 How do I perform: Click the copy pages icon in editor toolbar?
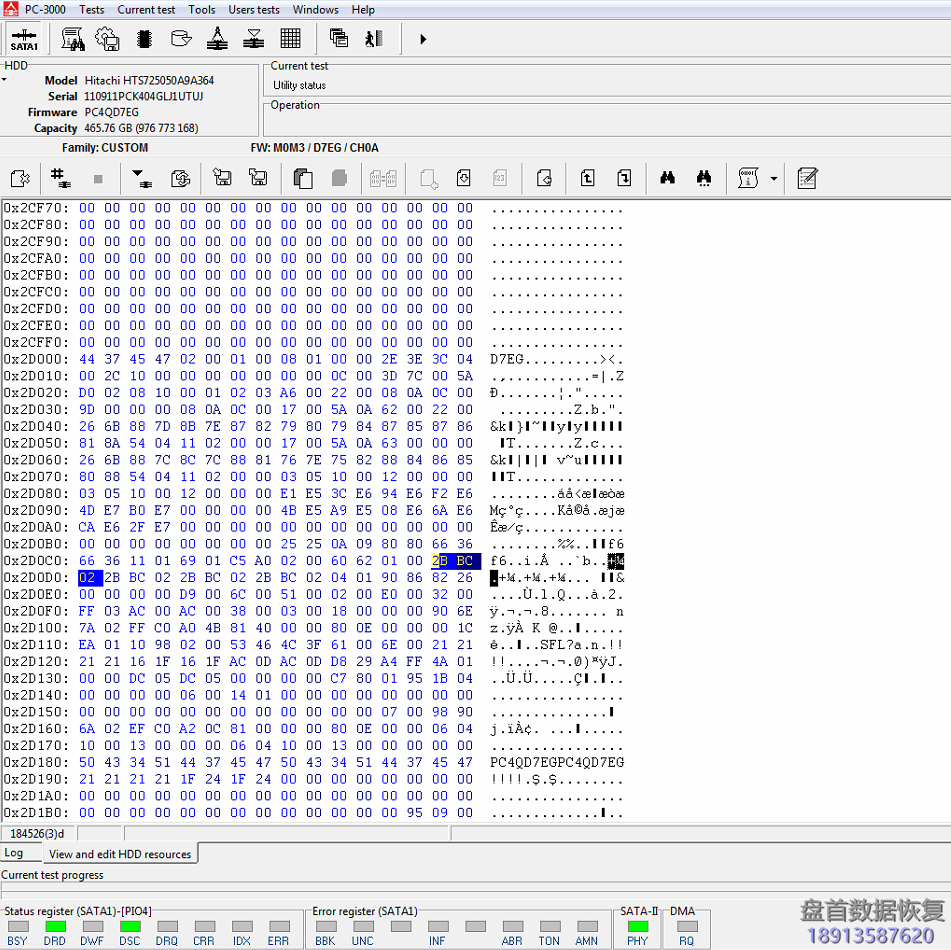(x=302, y=178)
